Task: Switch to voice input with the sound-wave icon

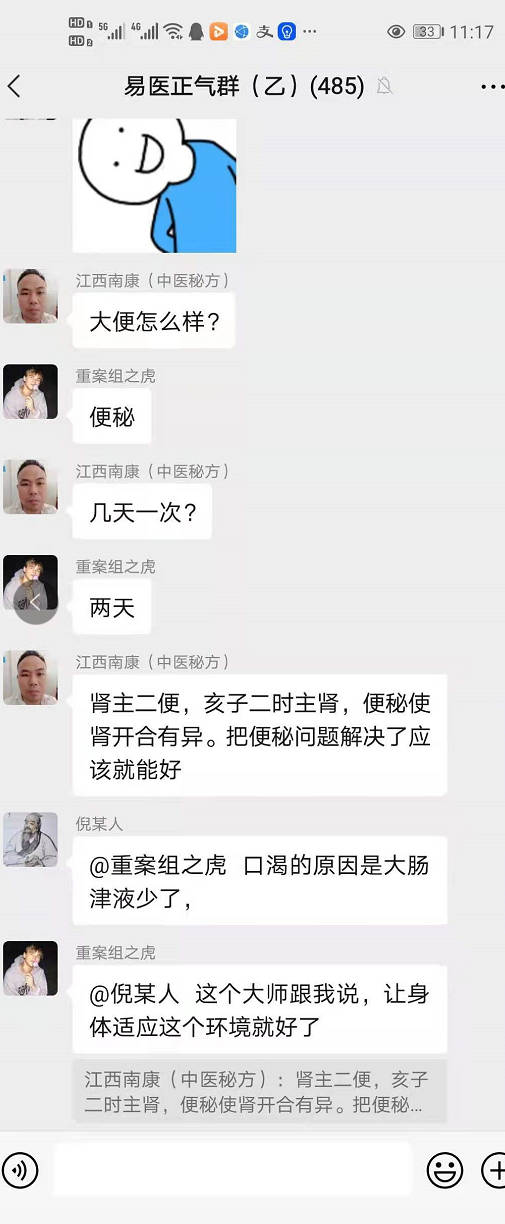Action: [20, 1169]
